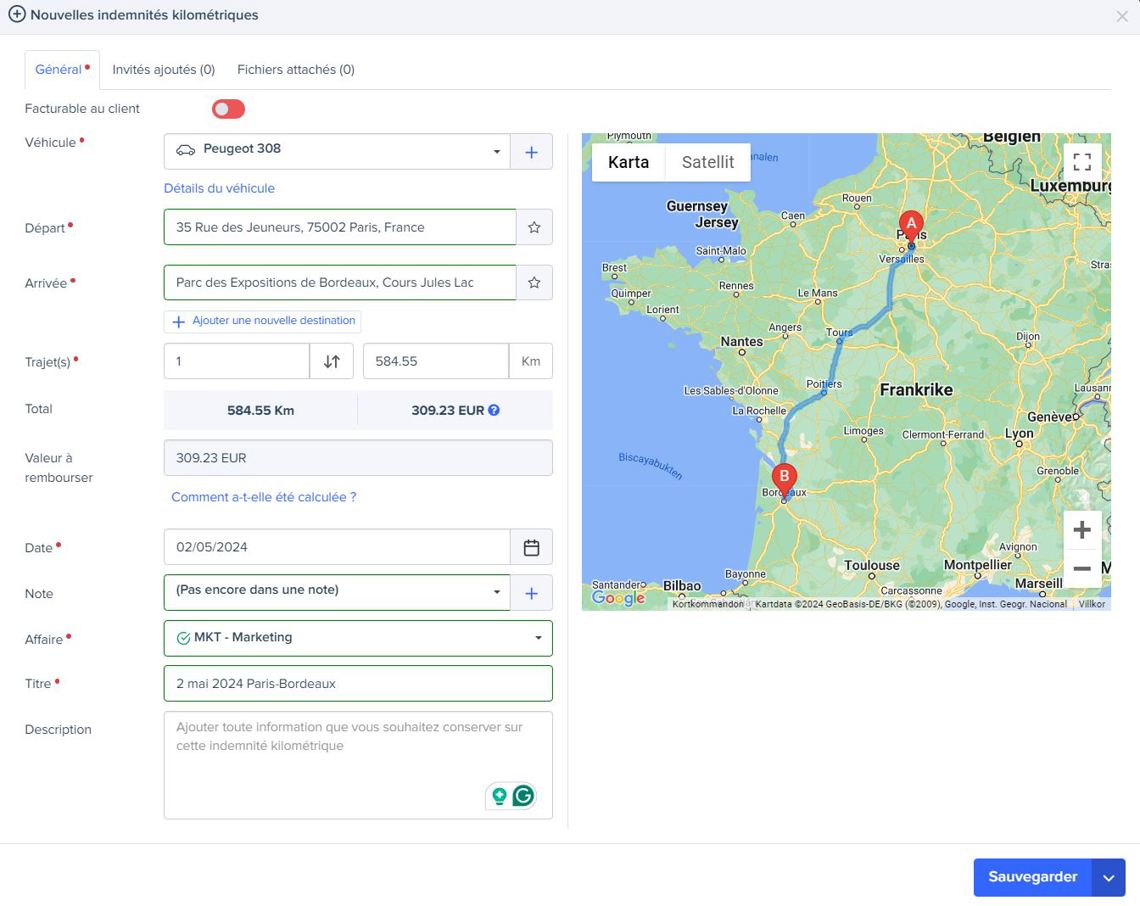Zoom out on the map
Screen dimensions: 1140x906
(x=1081, y=568)
